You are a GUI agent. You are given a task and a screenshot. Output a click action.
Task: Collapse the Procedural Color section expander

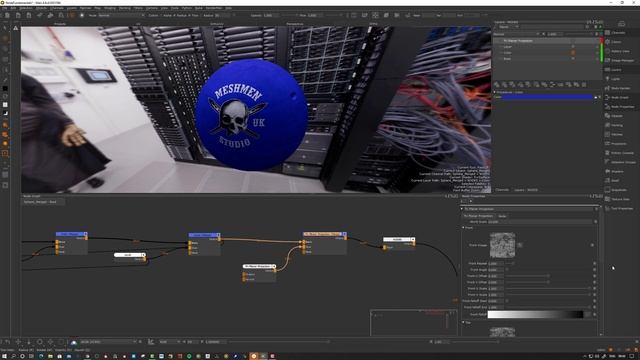495,92
